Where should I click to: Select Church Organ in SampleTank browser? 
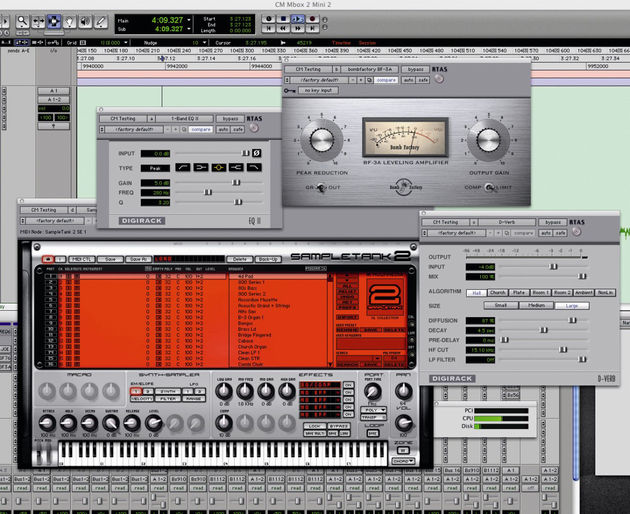coord(253,346)
